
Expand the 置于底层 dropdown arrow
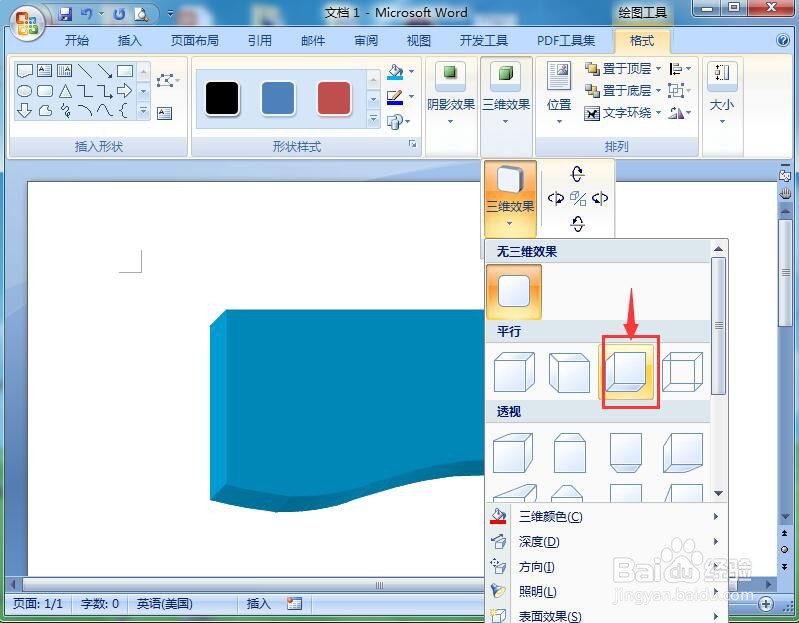(658, 91)
